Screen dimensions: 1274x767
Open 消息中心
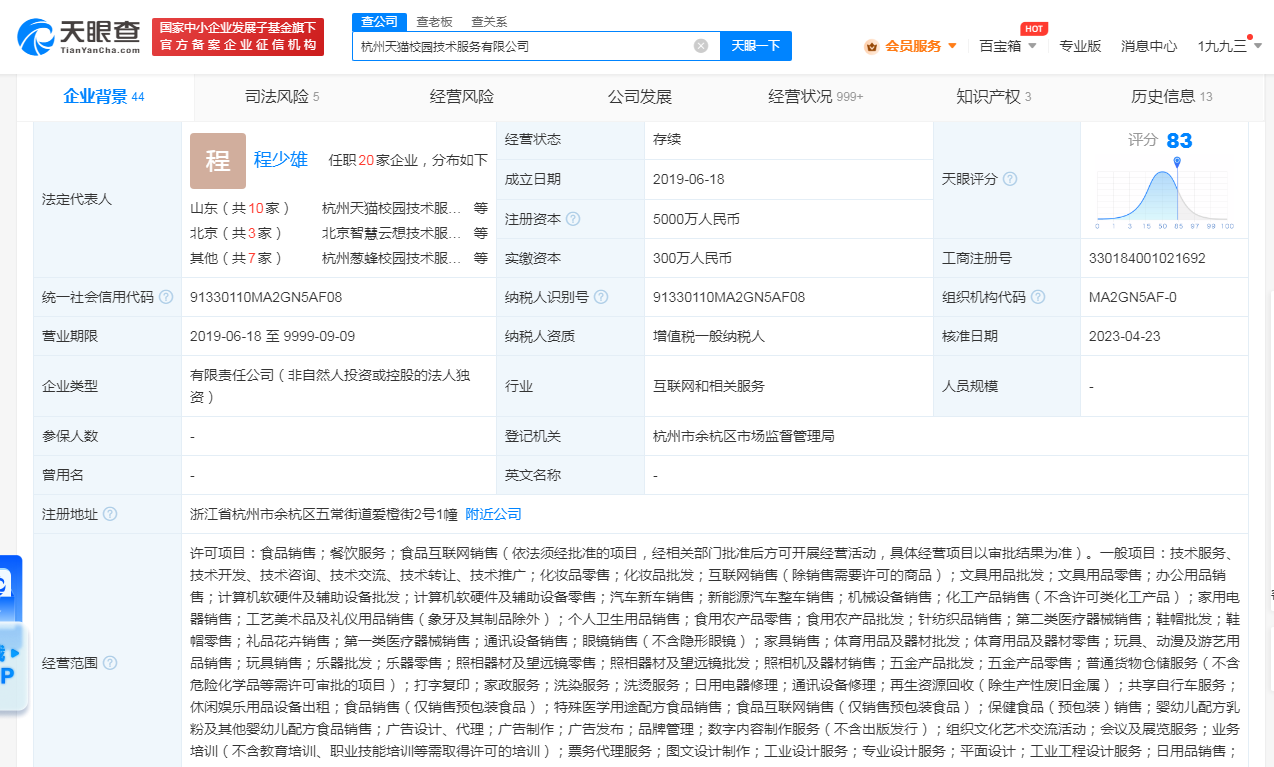point(1149,46)
